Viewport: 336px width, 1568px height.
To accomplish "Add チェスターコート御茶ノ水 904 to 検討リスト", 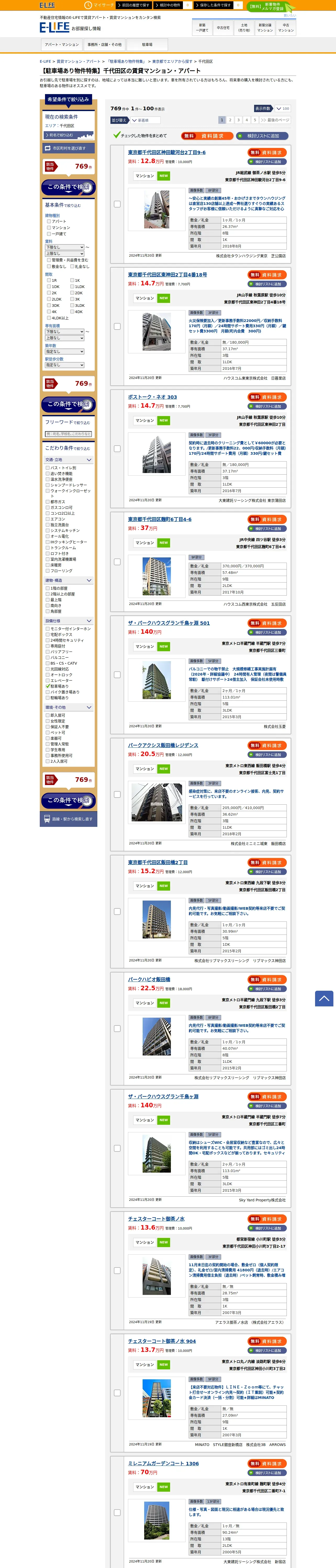I will [x=267, y=1350].
